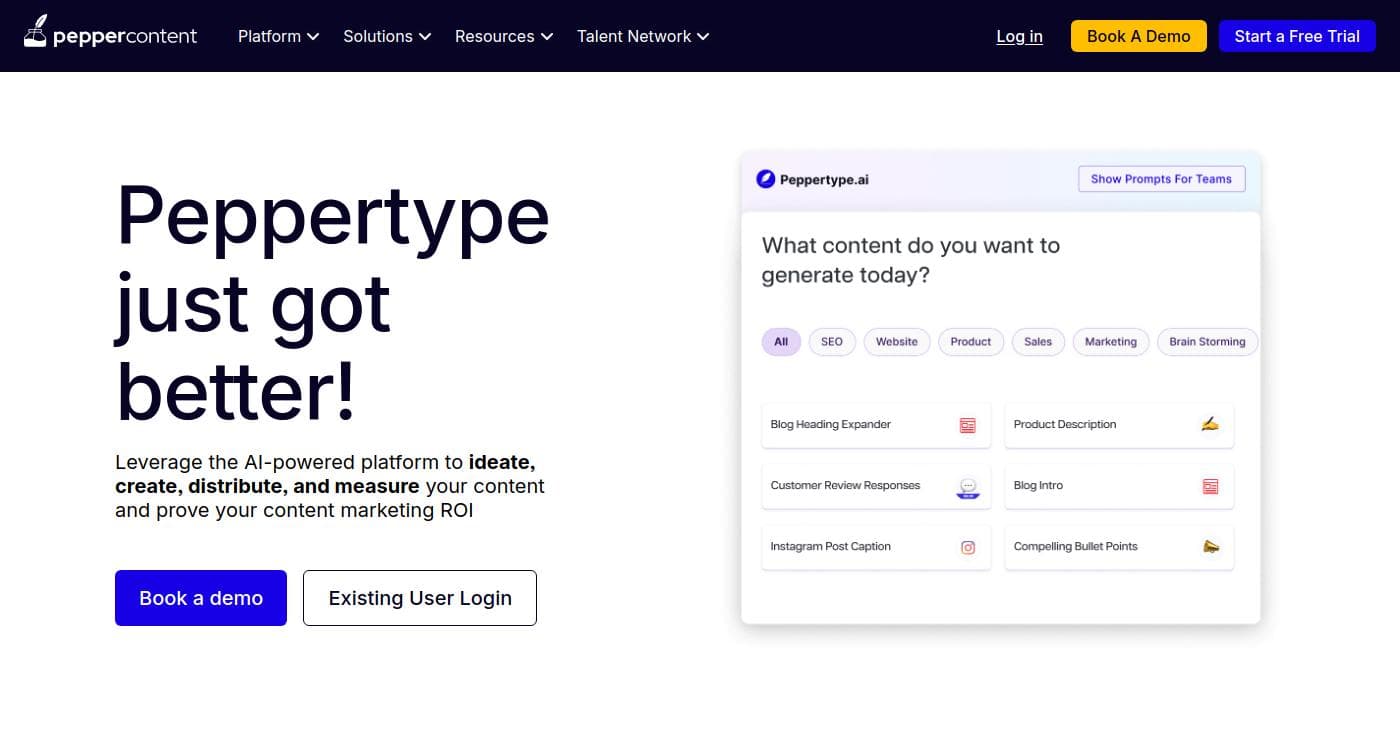Screen dimensions: 1400x735
Task: Enable the Marketing content filter
Action: pos(1110,341)
